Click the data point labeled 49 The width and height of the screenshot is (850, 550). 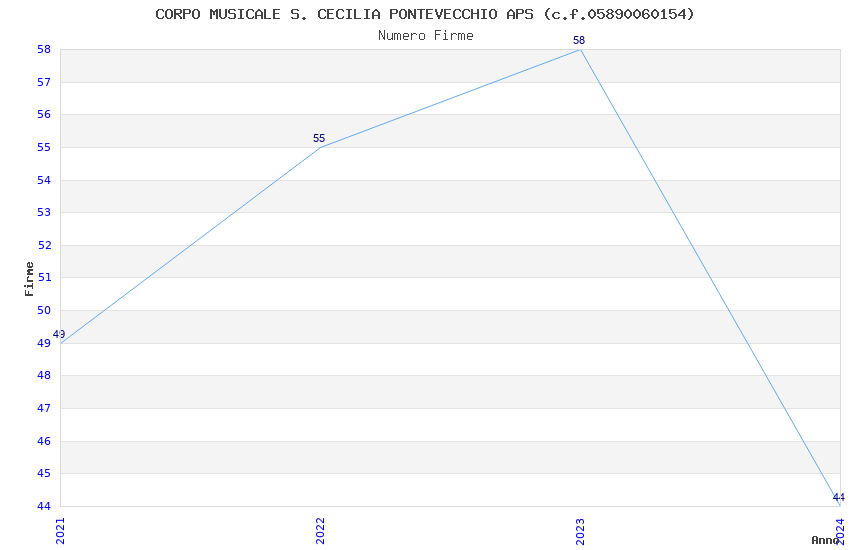pos(60,343)
